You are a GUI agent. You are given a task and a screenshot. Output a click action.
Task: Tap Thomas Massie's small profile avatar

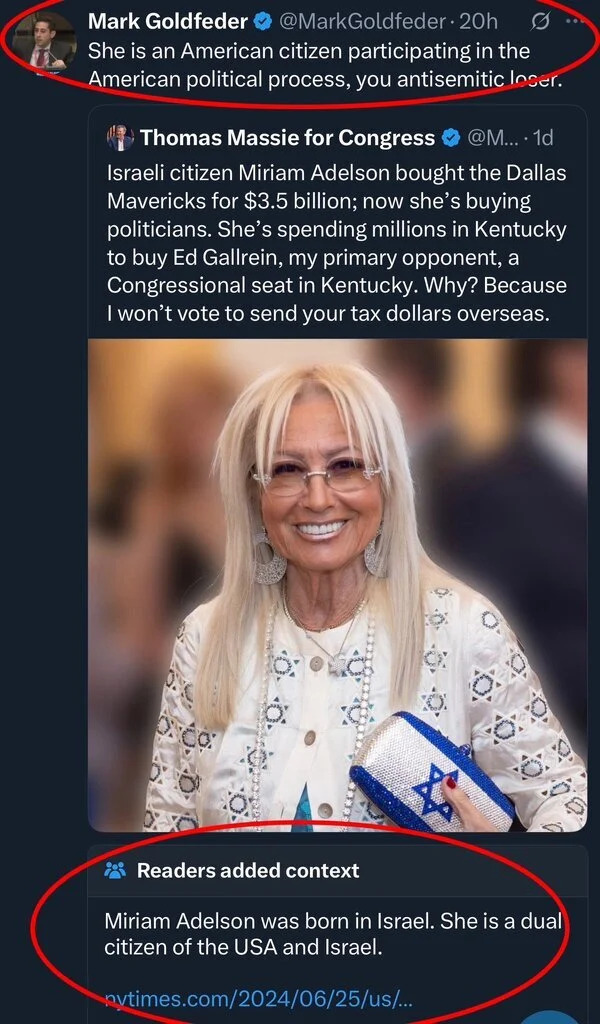point(120,137)
